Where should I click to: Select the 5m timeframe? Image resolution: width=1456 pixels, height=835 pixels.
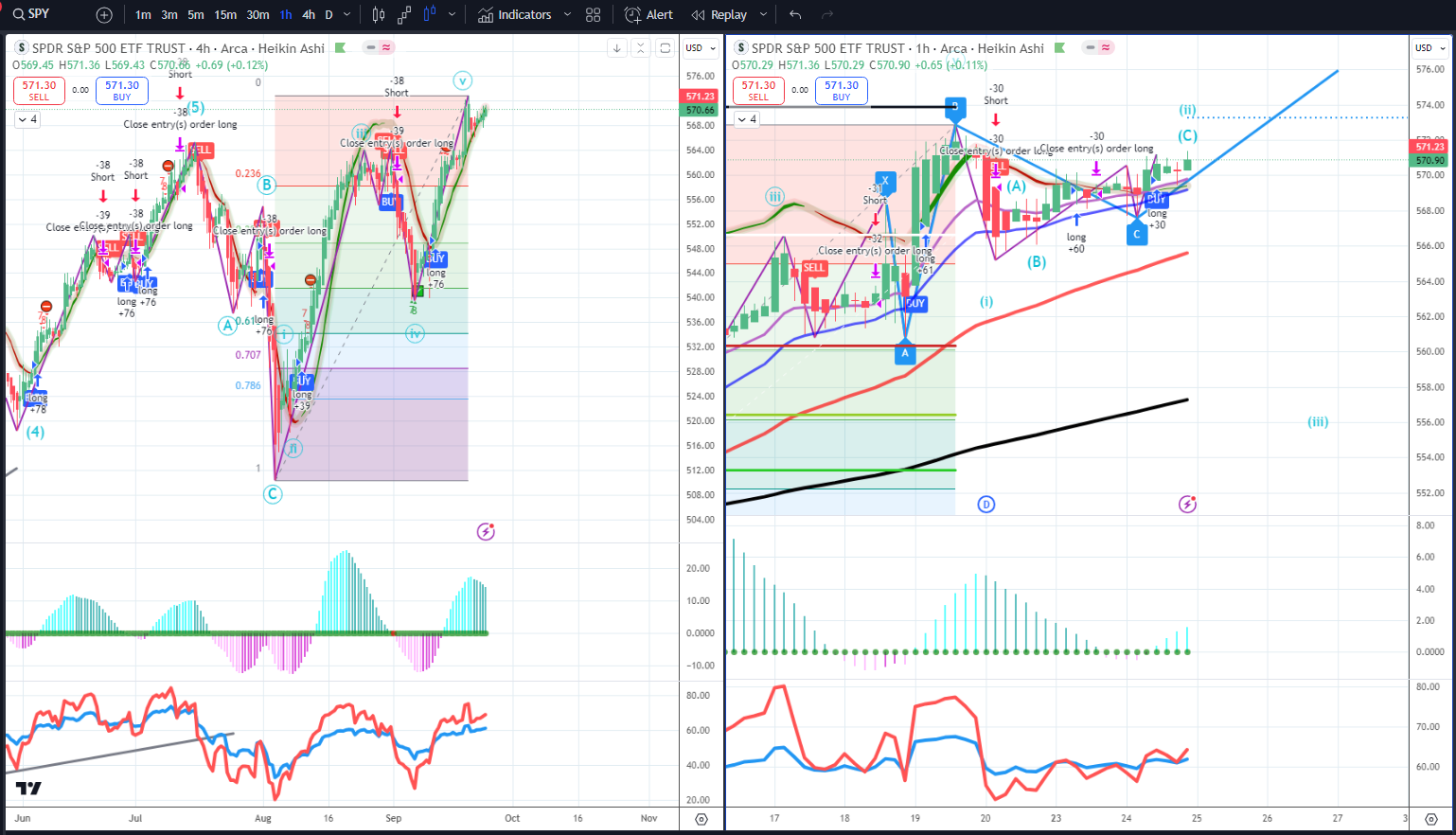click(196, 15)
